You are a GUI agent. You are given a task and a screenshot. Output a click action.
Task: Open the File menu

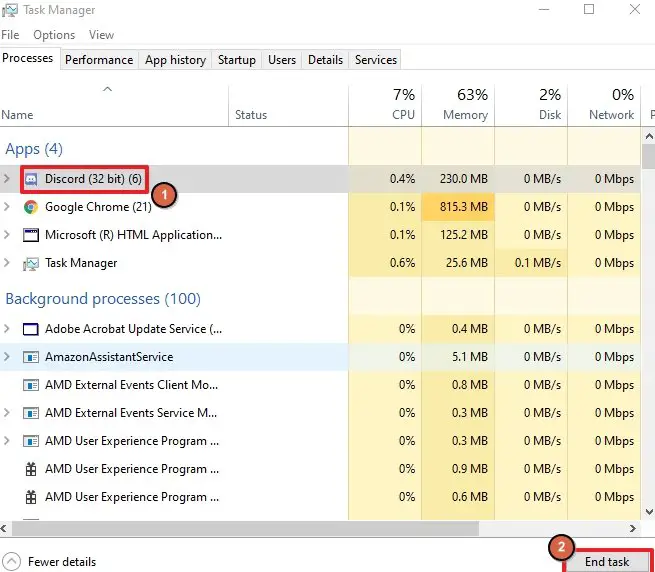[10, 35]
